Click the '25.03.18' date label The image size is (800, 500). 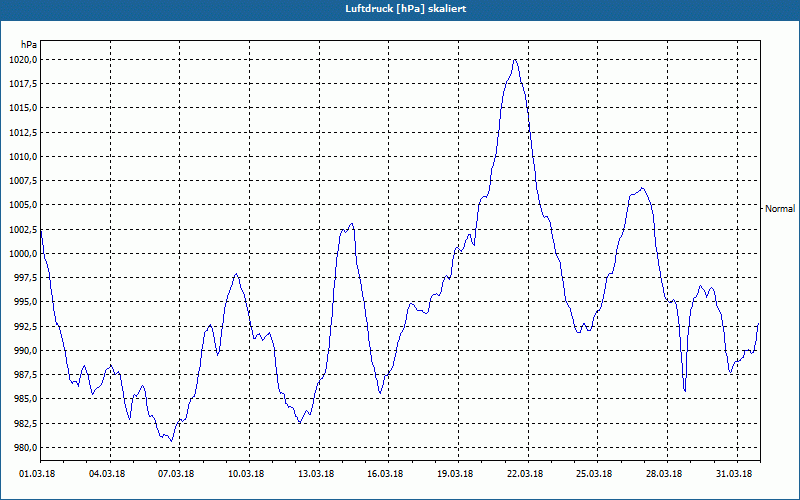(594, 474)
